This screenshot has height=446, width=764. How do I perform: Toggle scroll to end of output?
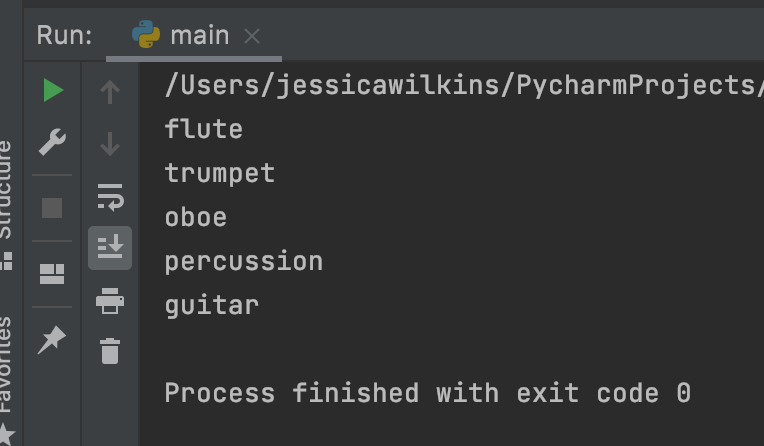coord(110,247)
